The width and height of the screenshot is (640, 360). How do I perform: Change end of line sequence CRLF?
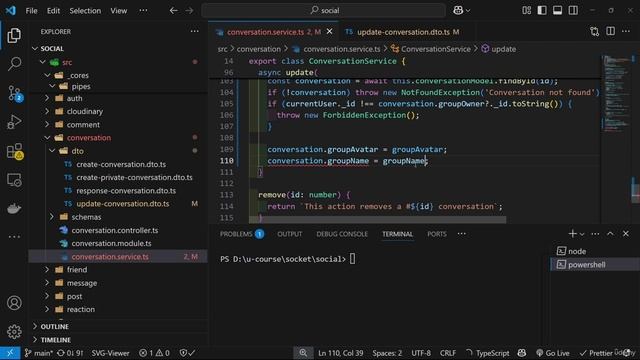point(448,353)
